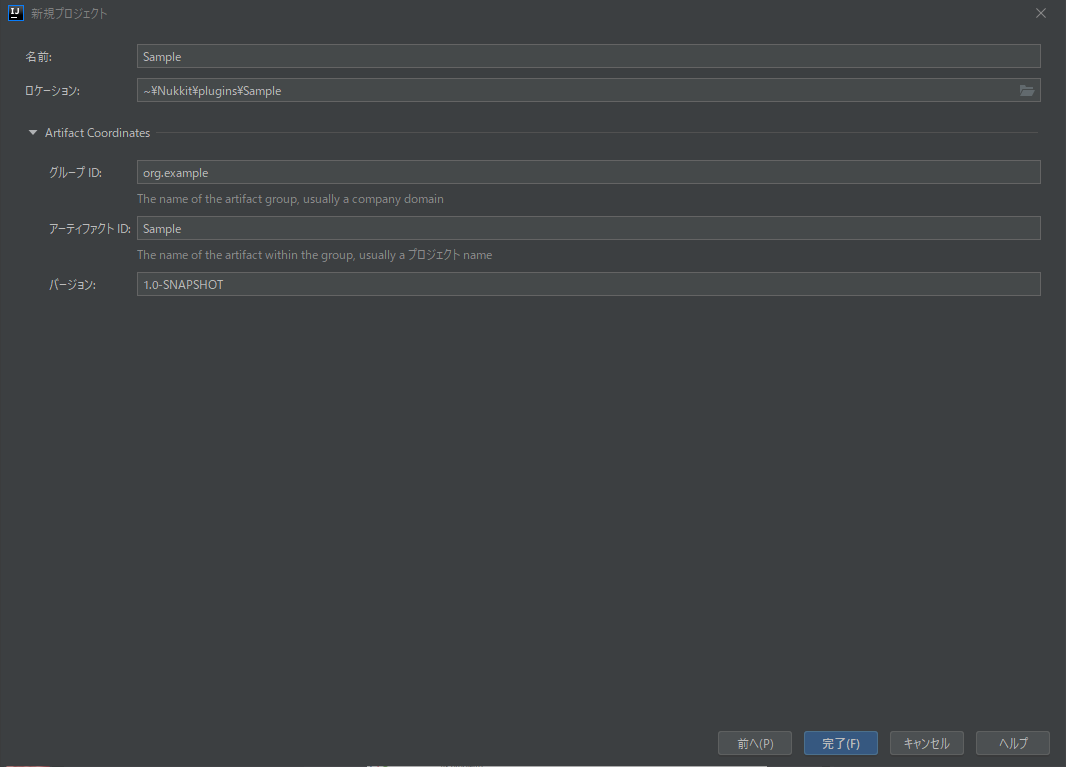Click the 名前: label
The image size is (1066, 767).
pos(39,57)
